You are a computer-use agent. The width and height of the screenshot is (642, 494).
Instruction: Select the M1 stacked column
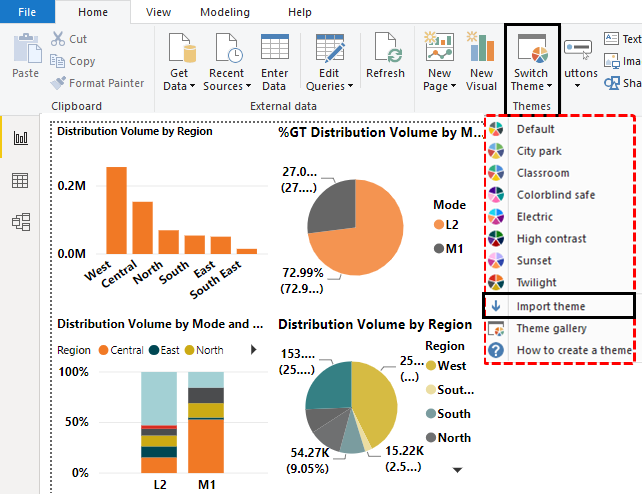pos(206,422)
